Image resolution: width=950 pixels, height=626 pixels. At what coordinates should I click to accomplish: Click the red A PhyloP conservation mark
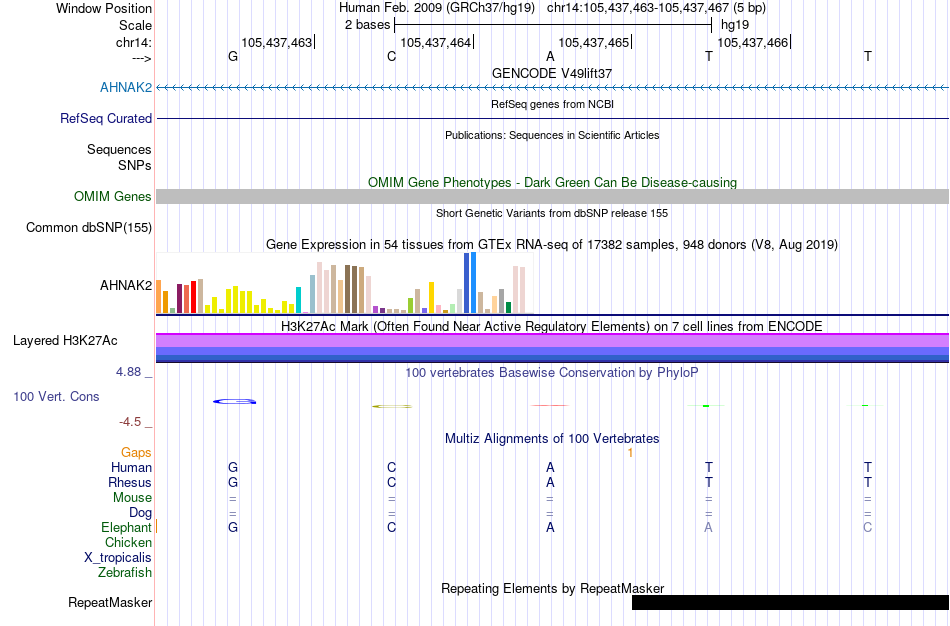pos(550,405)
